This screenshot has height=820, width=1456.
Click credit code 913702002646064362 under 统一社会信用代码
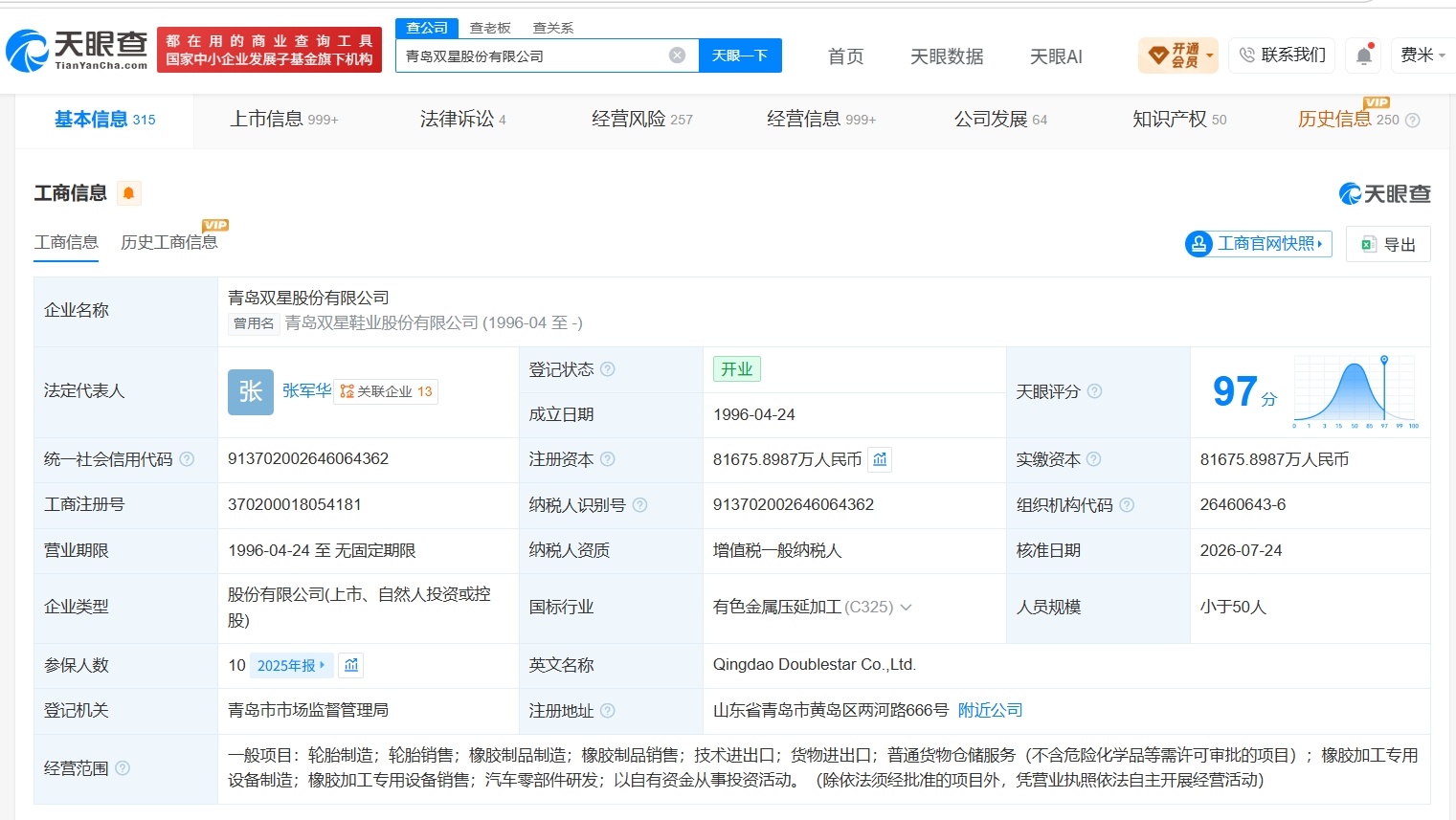click(x=308, y=459)
